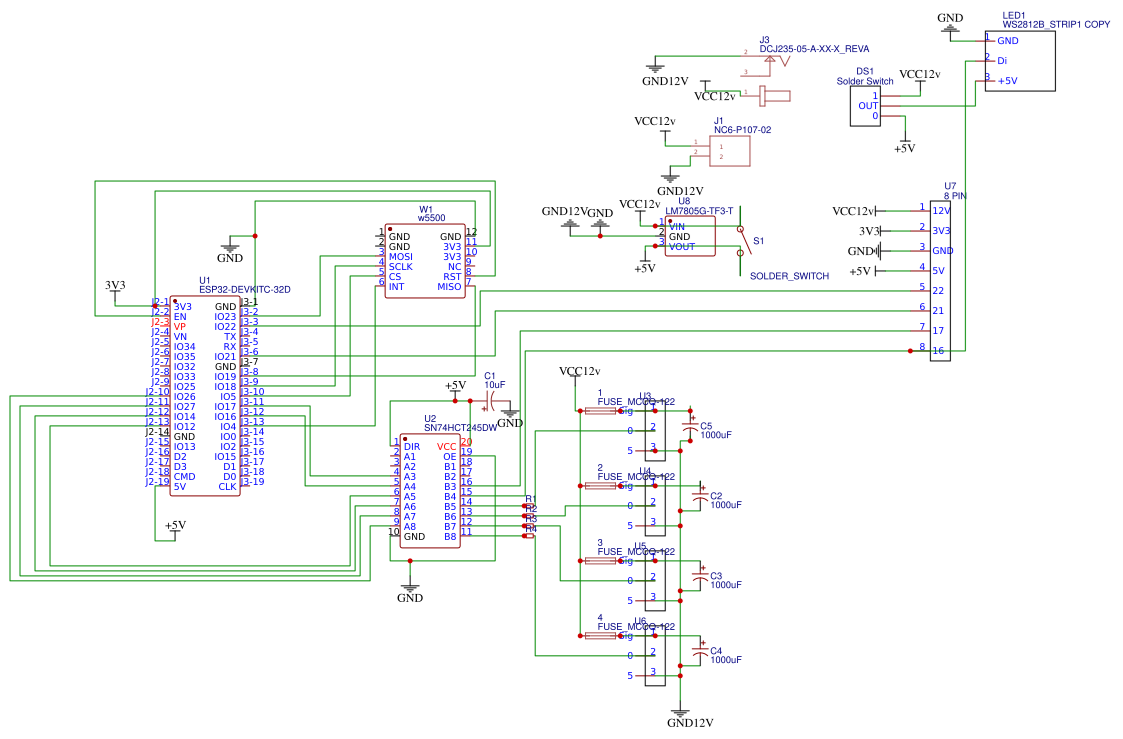The height and width of the screenshot is (739, 1123).
Task: Click the ESP32-DEVKITC-32D component label
Action: [x=244, y=290]
